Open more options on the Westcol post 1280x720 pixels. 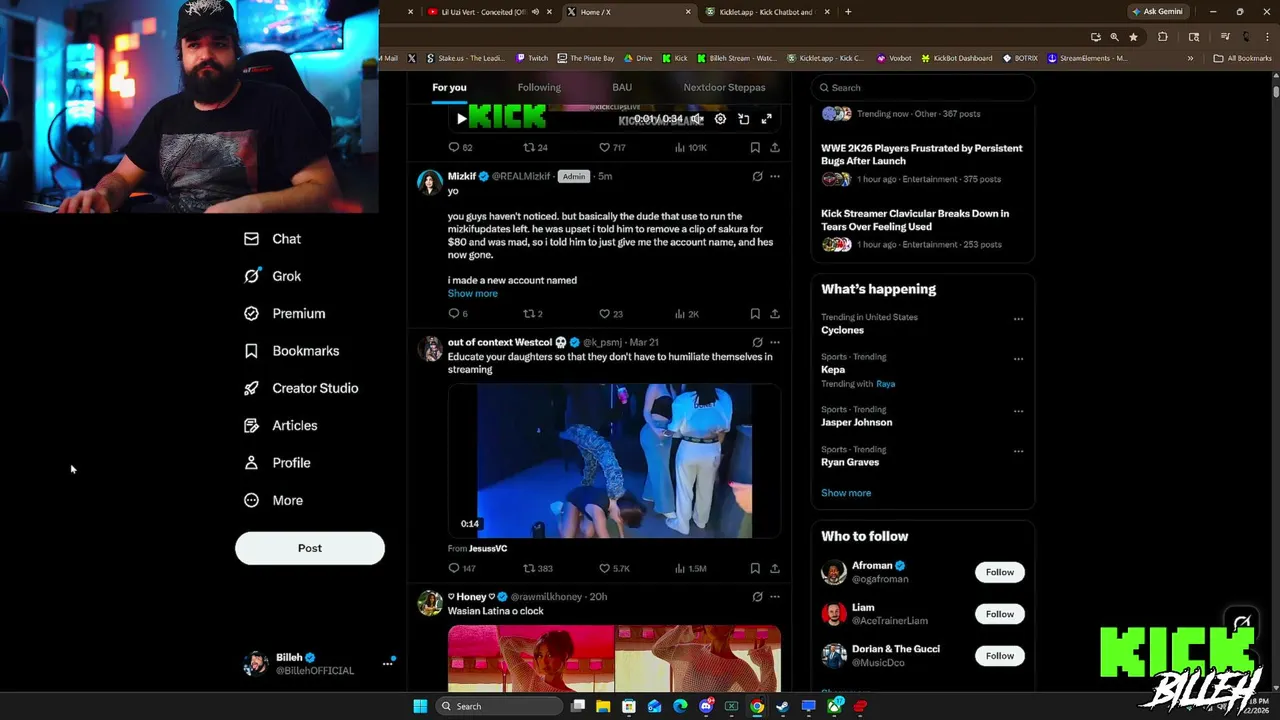[x=774, y=342]
